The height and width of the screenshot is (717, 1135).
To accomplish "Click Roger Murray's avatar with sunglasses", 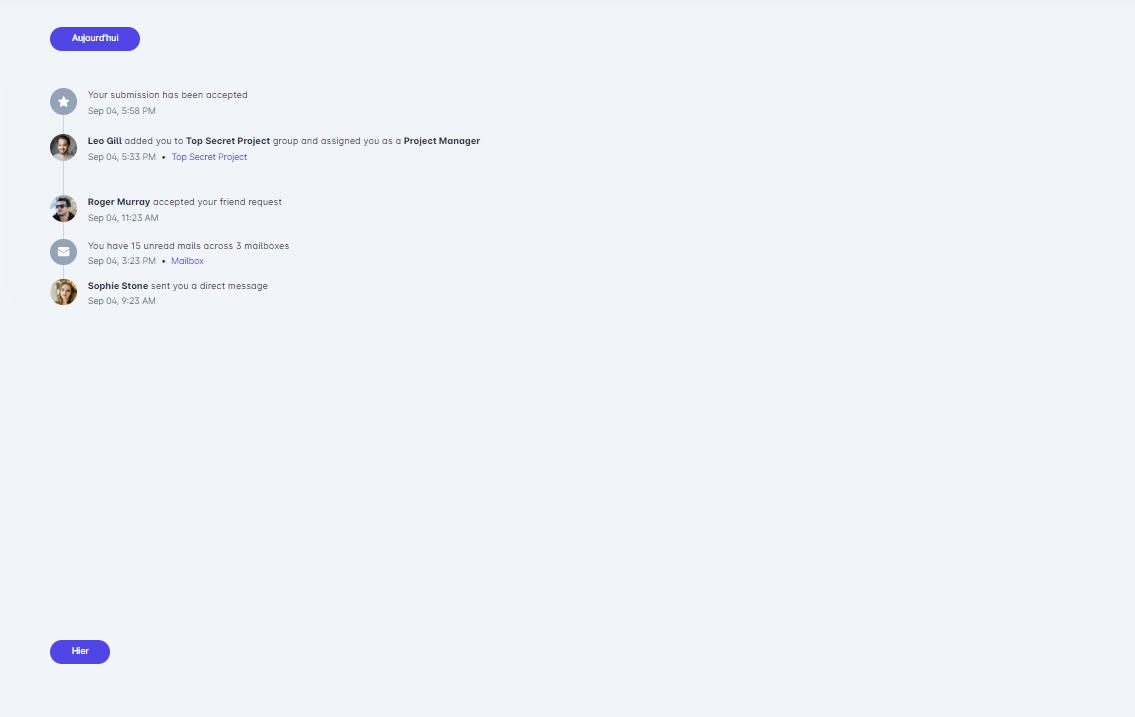I will (63, 208).
